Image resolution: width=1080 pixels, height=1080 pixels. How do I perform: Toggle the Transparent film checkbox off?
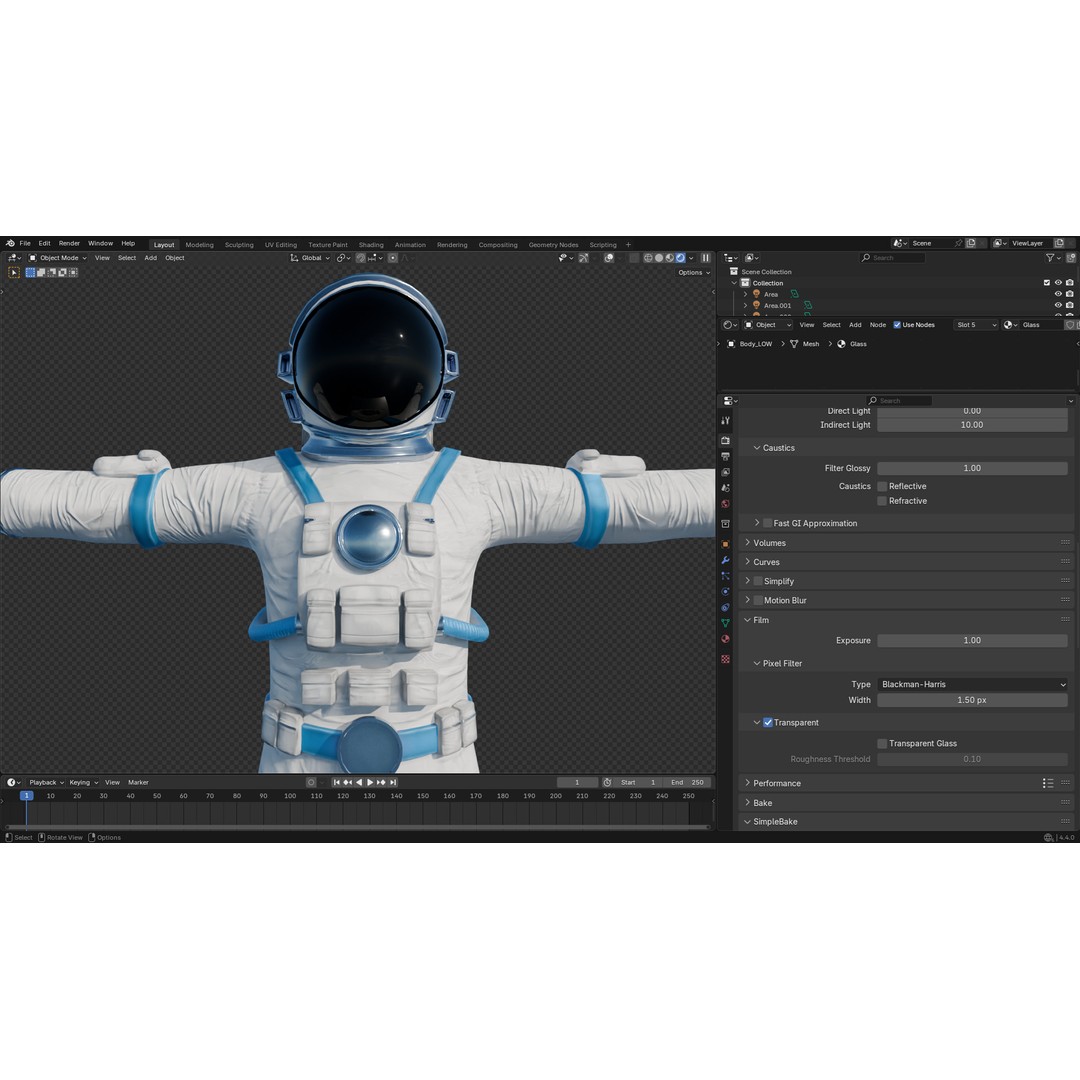point(768,722)
